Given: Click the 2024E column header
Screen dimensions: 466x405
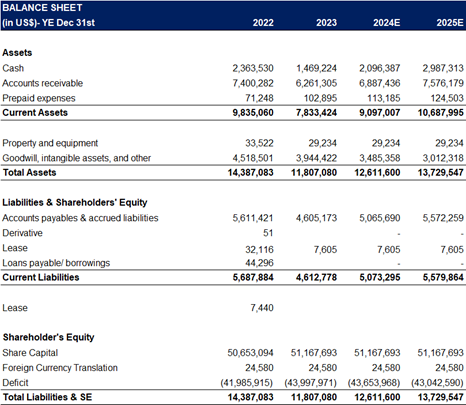Looking at the screenshot, I should [387, 23].
